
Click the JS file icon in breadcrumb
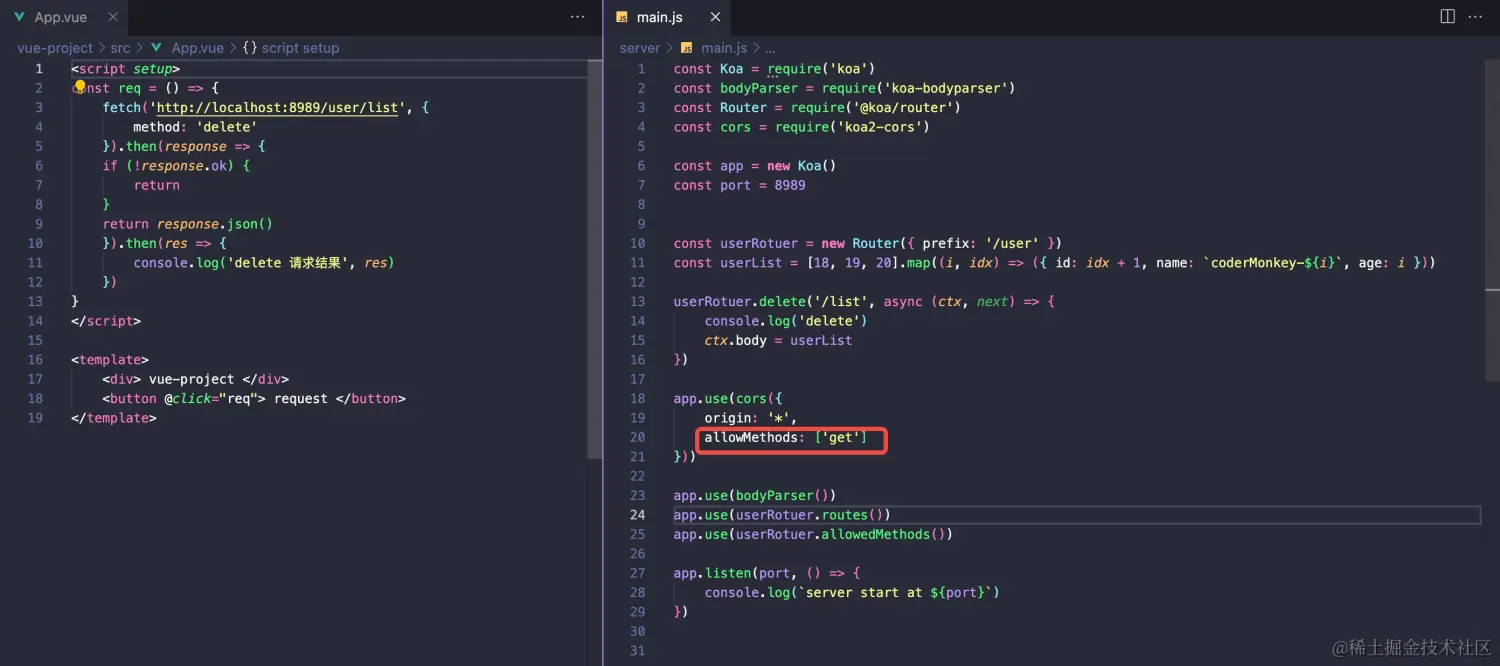686,48
